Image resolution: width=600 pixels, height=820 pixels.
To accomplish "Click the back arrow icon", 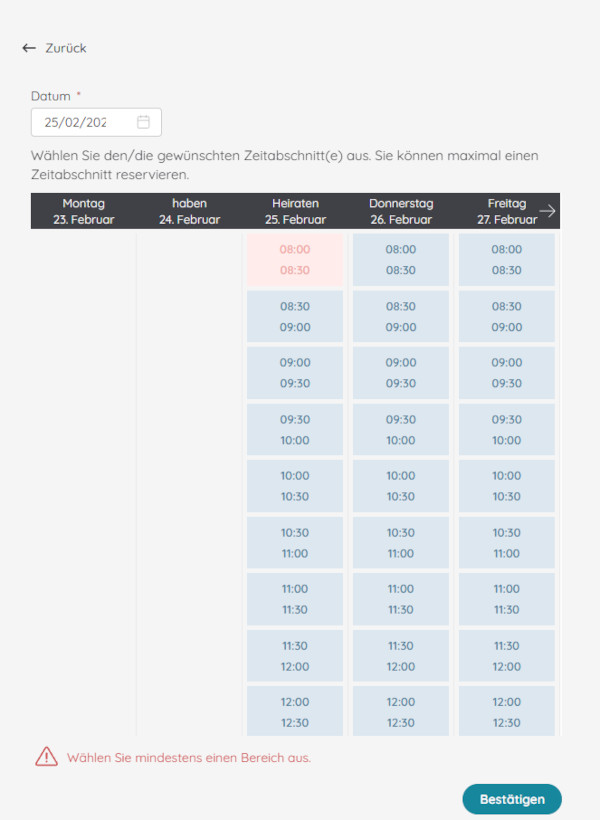I will [x=29, y=48].
